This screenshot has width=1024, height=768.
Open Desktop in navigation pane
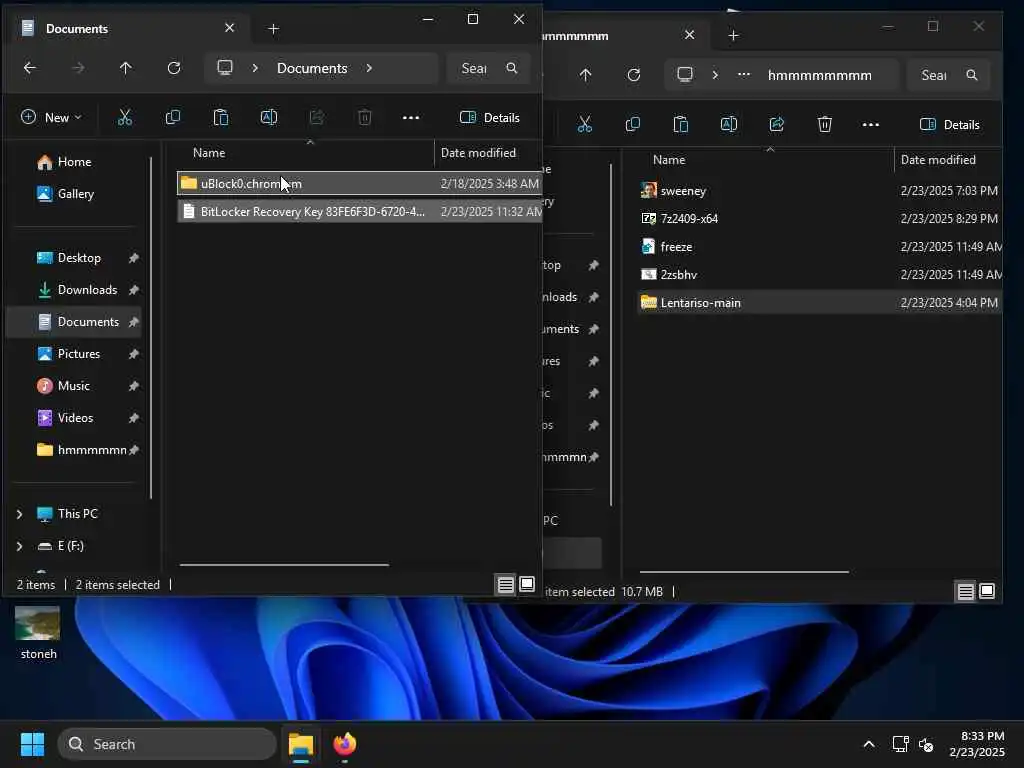78,258
